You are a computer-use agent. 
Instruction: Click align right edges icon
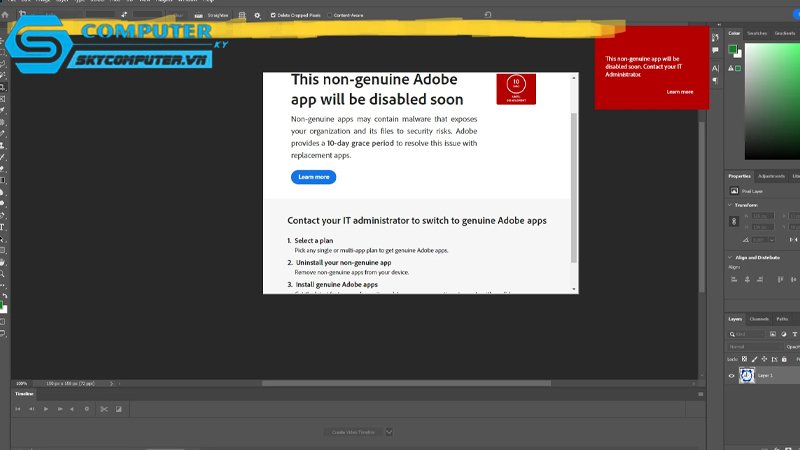pyautogui.click(x=760, y=279)
